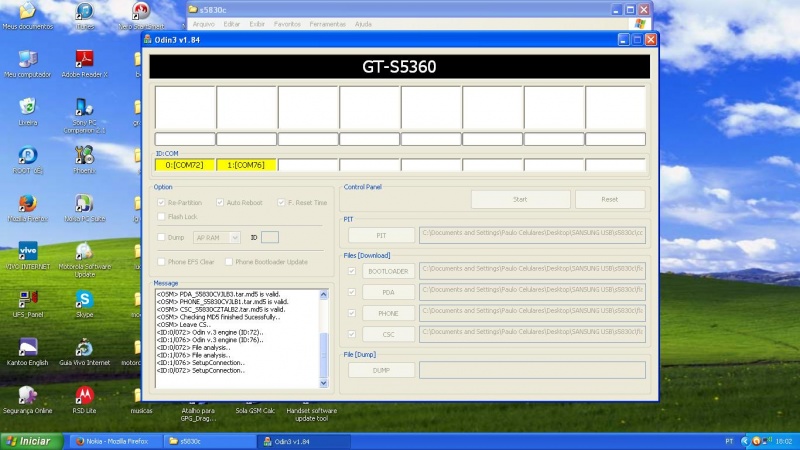The image size is (800, 450).
Task: Open the Kantoo English shortcut
Action: (28, 352)
